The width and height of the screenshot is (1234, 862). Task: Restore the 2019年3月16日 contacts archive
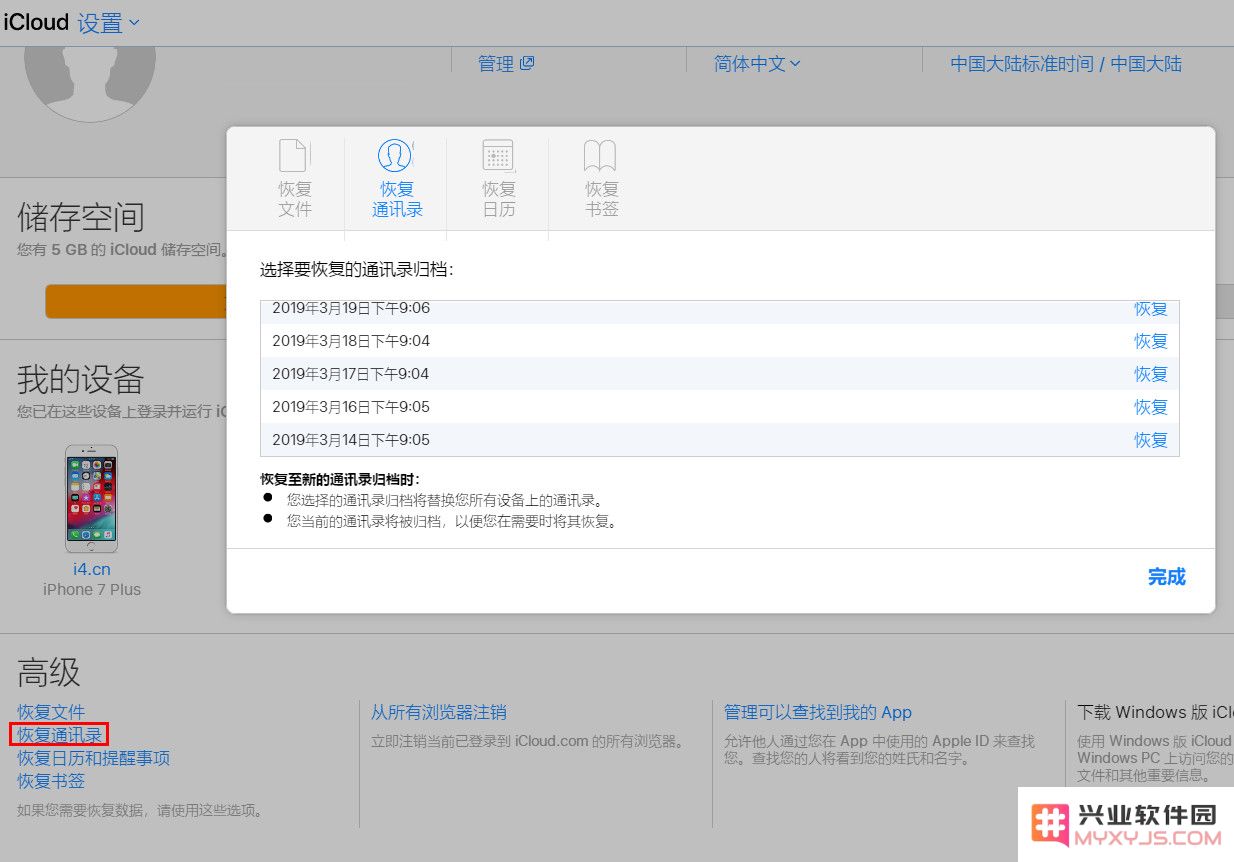pyautogui.click(x=1150, y=407)
